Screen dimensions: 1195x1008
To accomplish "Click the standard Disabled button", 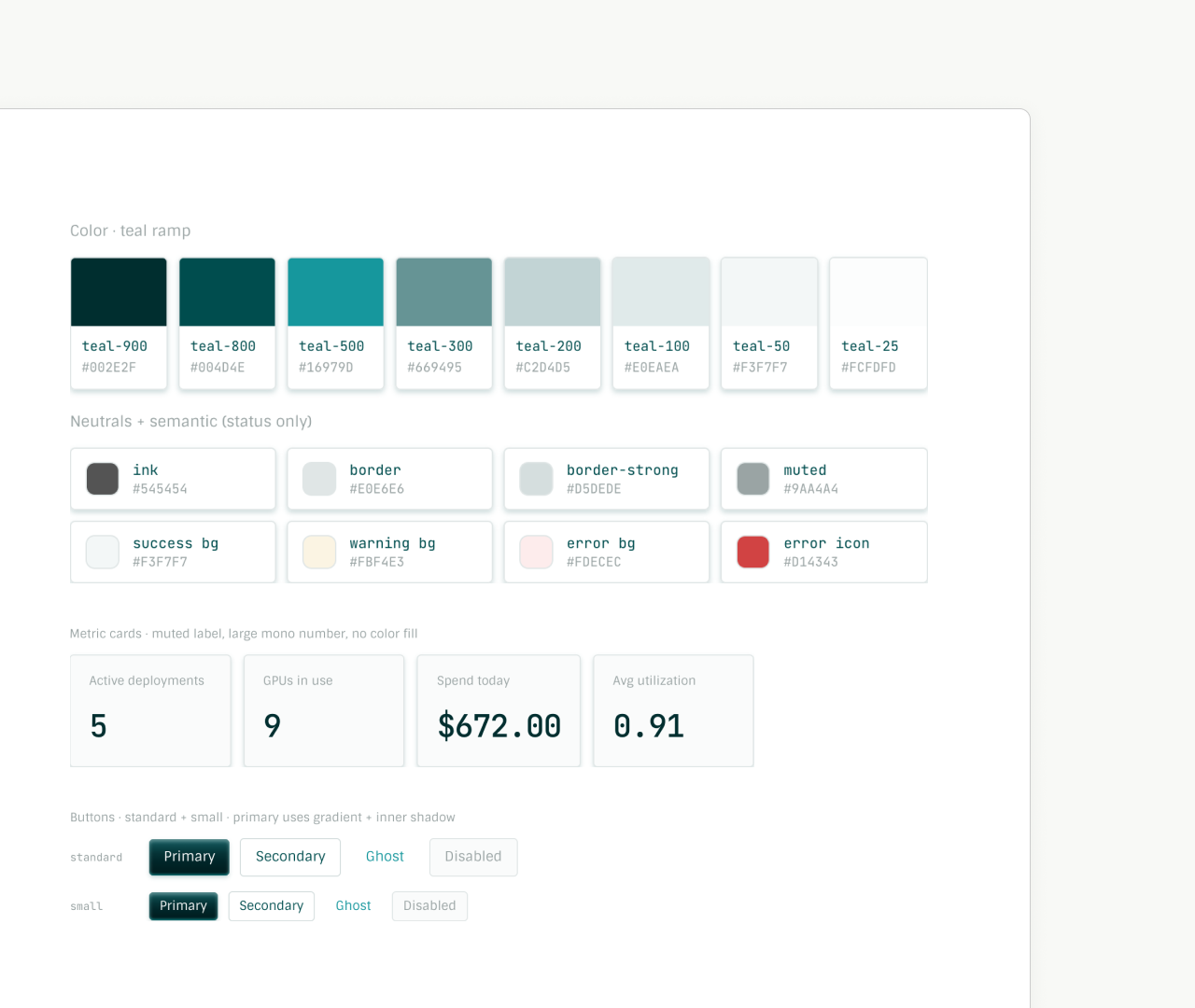I will [x=473, y=857].
